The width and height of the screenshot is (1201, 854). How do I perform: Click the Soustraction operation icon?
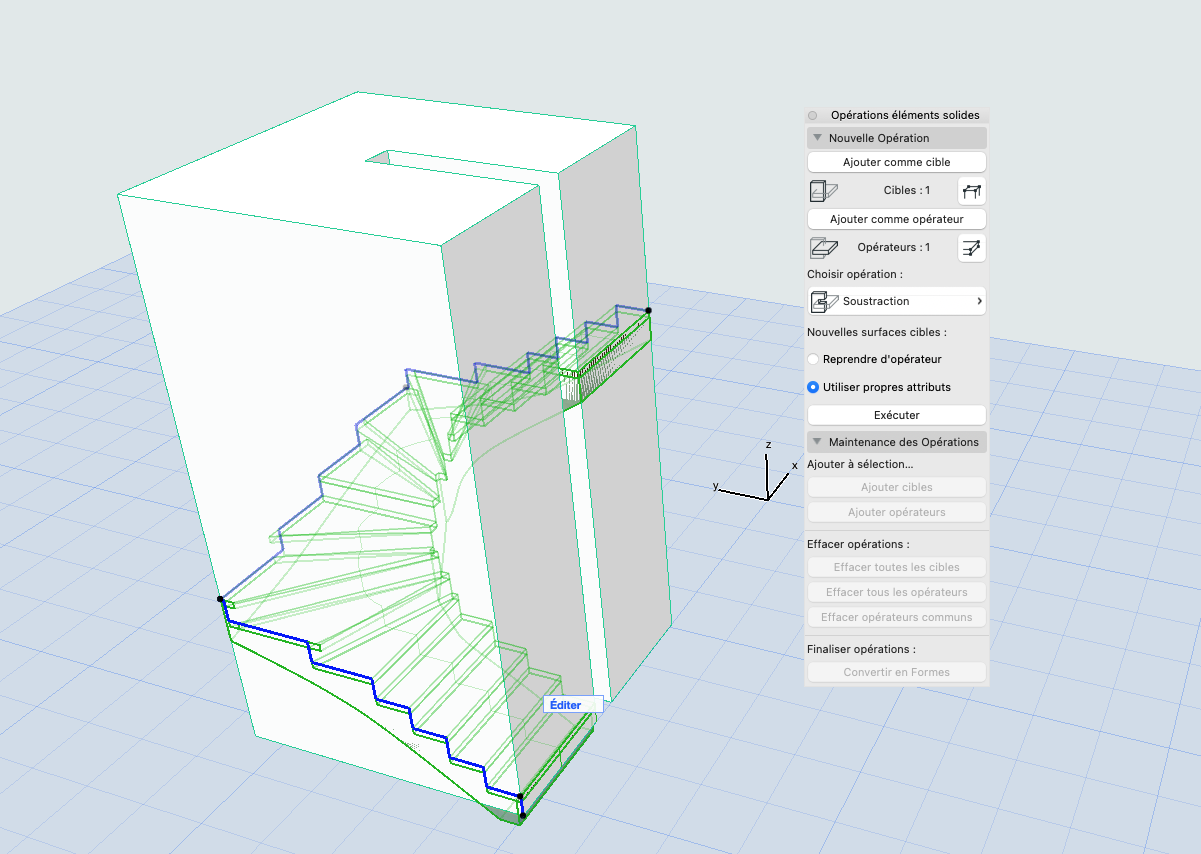pyautogui.click(x=825, y=301)
